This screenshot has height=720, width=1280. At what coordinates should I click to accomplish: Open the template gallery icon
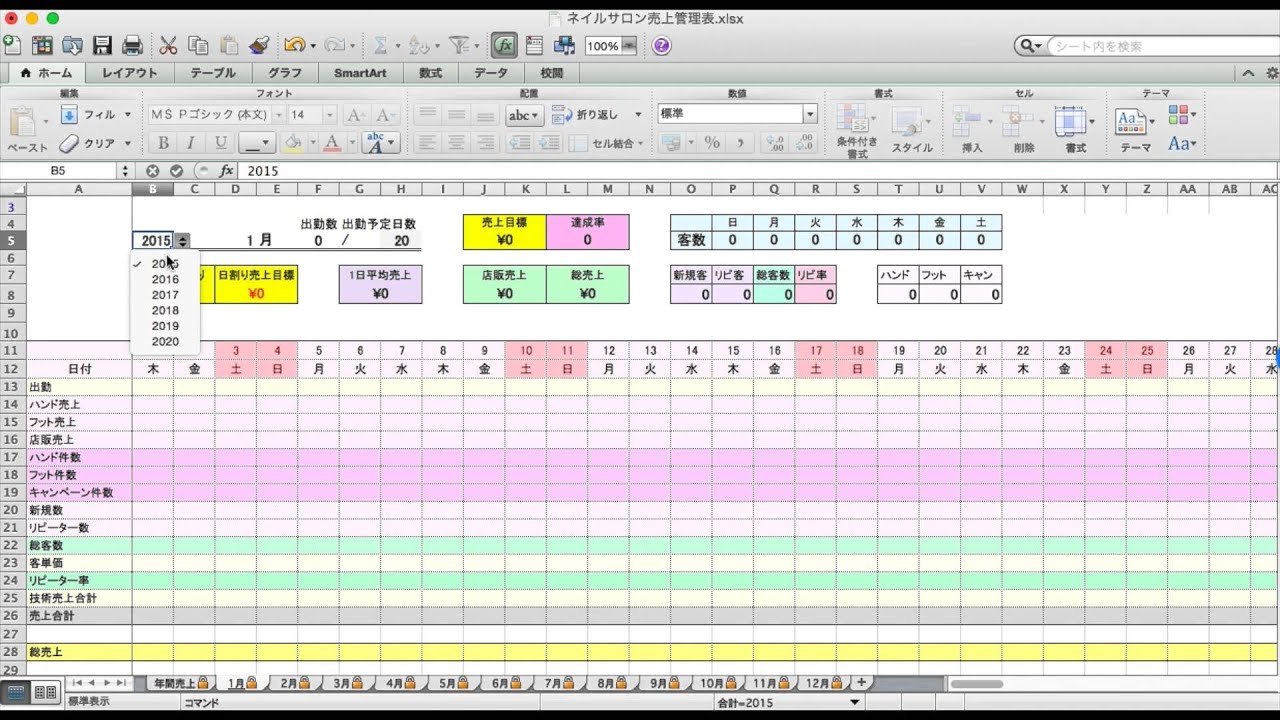tap(42, 45)
